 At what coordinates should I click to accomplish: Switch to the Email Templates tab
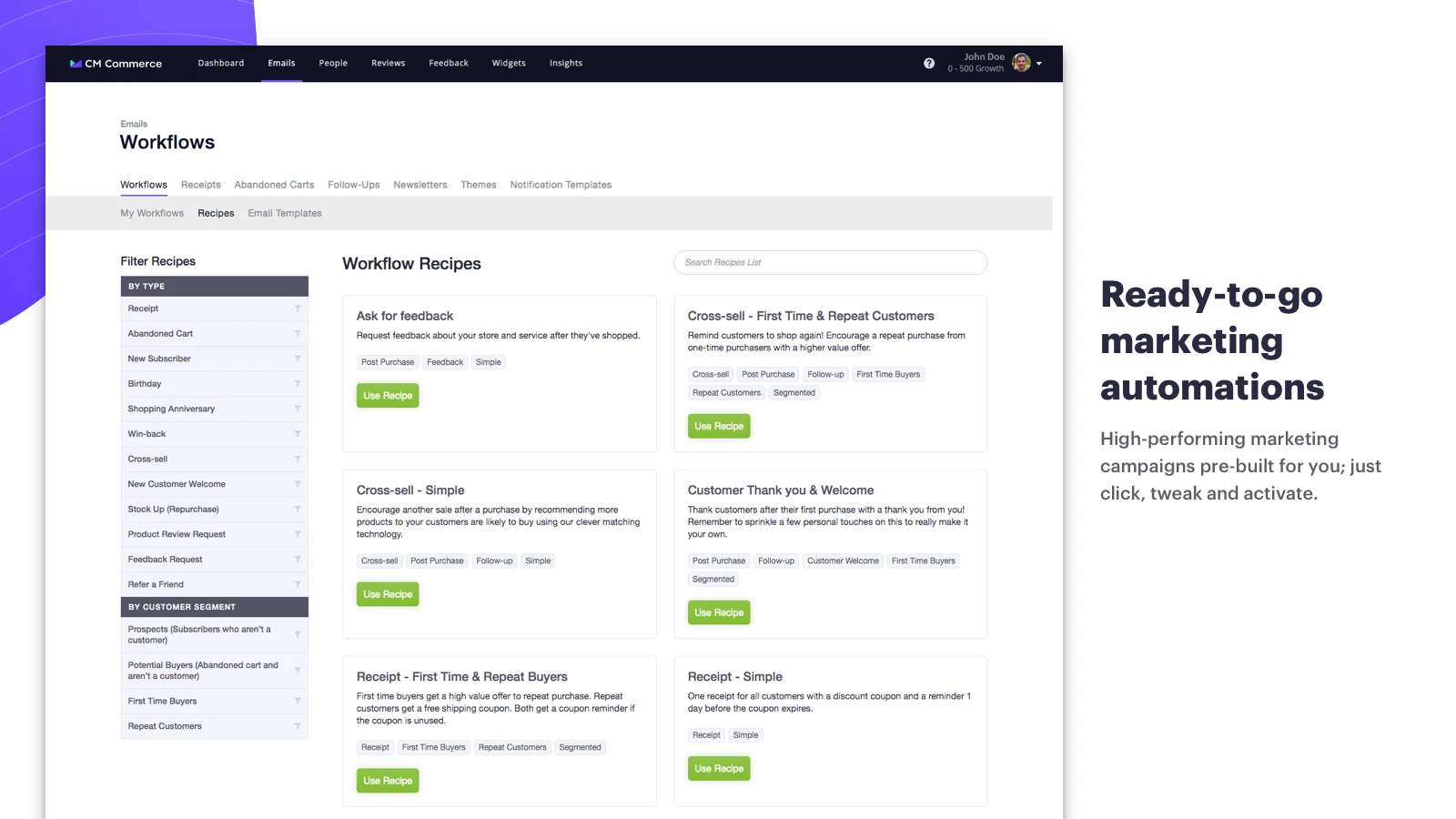pos(284,213)
